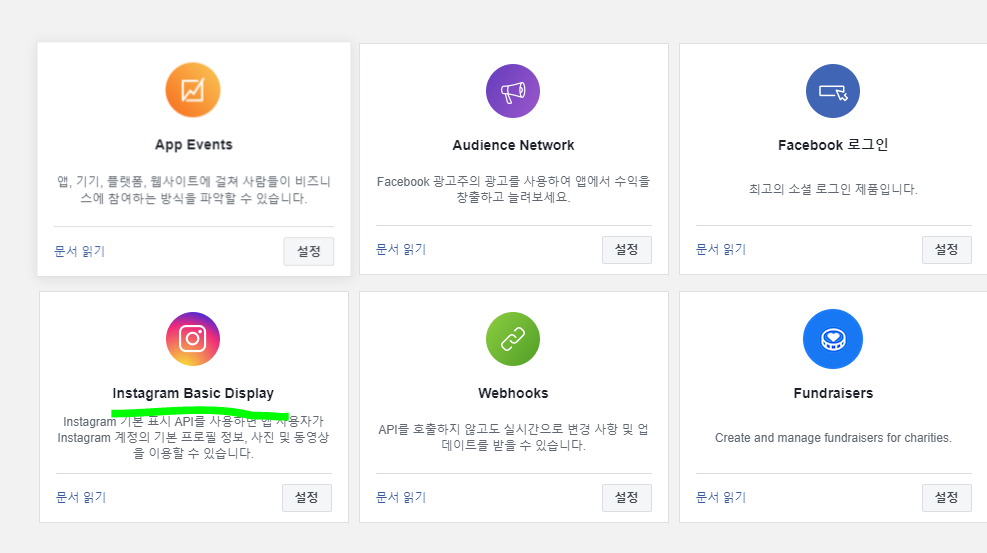Read docs for Instagram Basic Display
The height and width of the screenshot is (553, 987).
pyautogui.click(x=81, y=497)
